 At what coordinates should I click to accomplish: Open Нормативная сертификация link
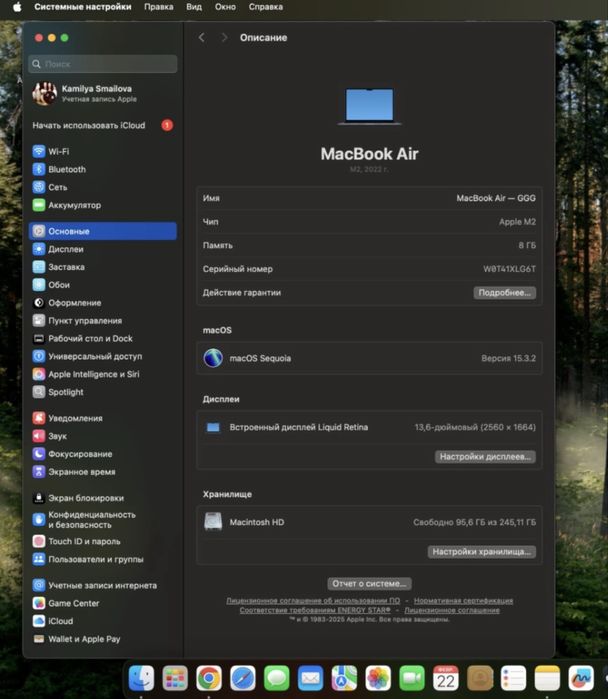click(x=464, y=601)
